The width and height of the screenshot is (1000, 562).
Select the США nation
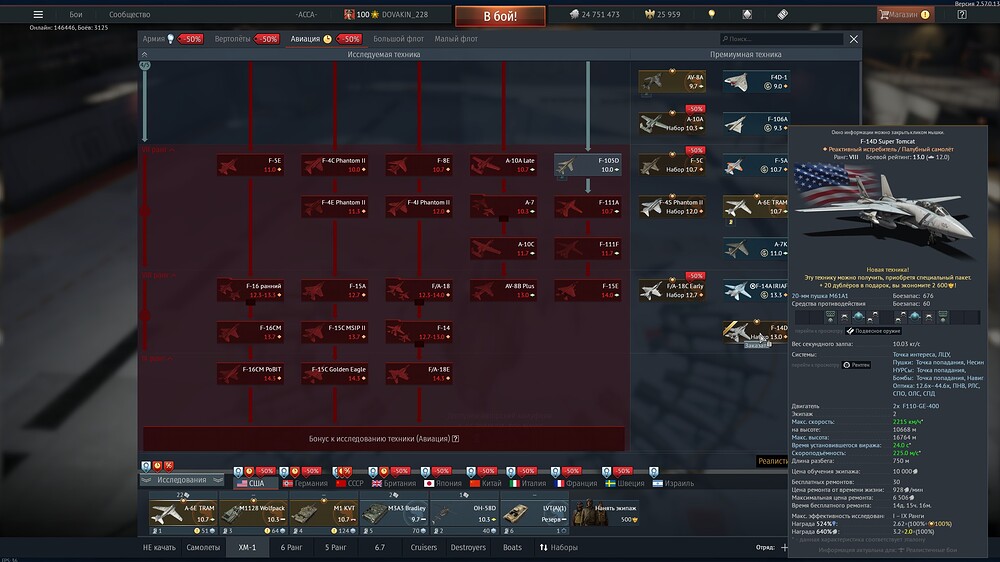point(251,484)
